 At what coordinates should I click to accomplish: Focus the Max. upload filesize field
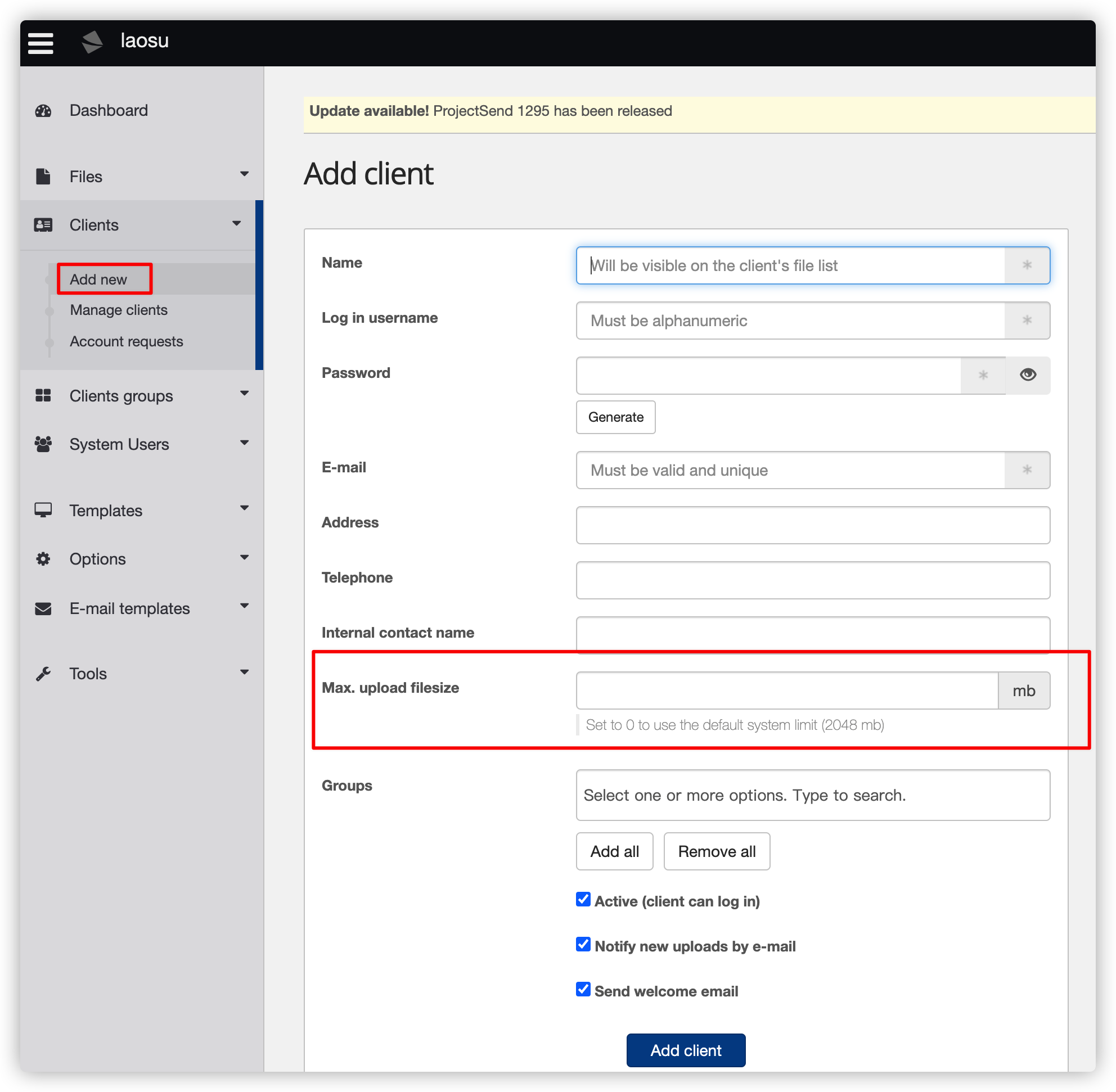(x=786, y=690)
